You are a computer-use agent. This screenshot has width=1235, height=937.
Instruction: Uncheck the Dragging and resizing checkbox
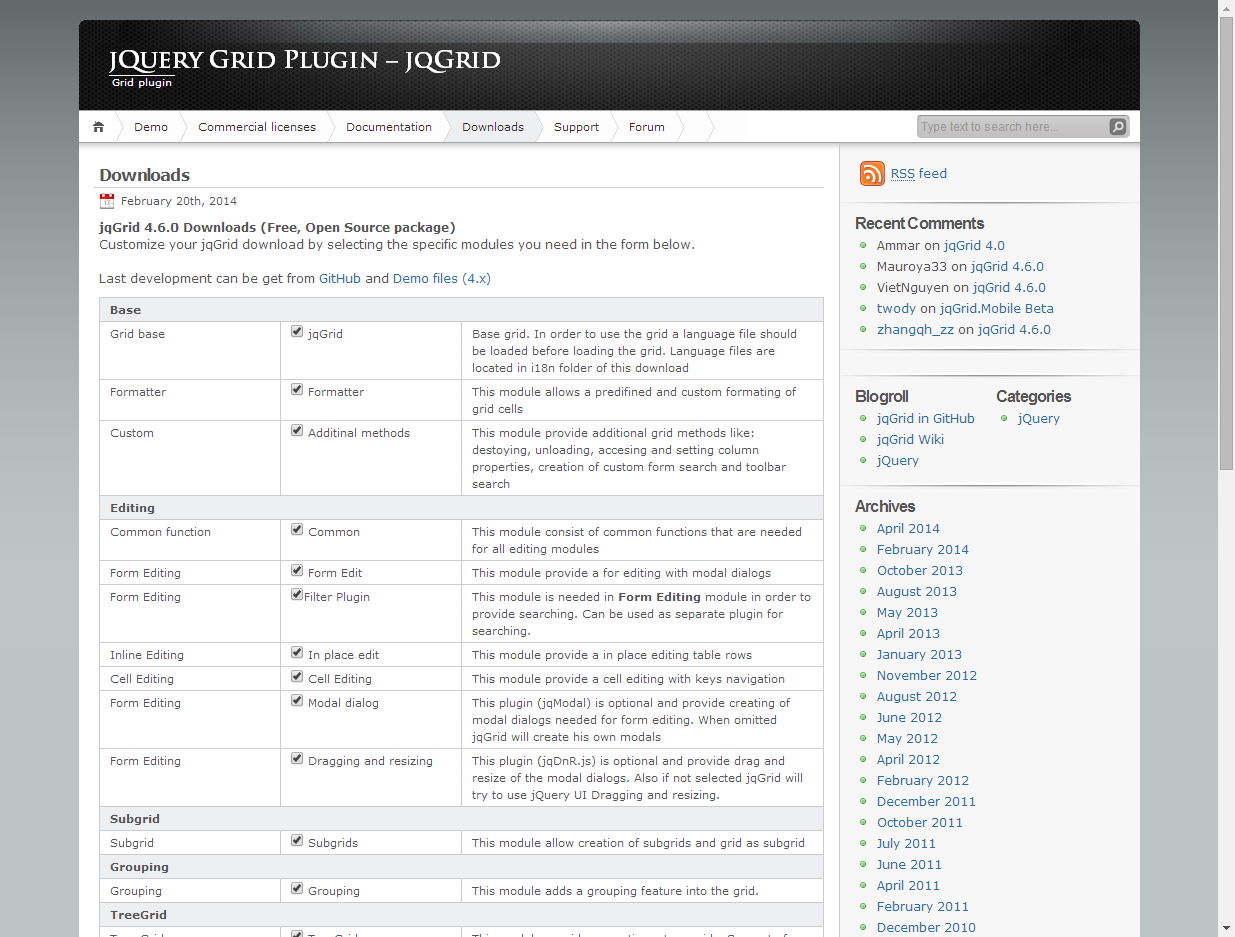click(297, 759)
